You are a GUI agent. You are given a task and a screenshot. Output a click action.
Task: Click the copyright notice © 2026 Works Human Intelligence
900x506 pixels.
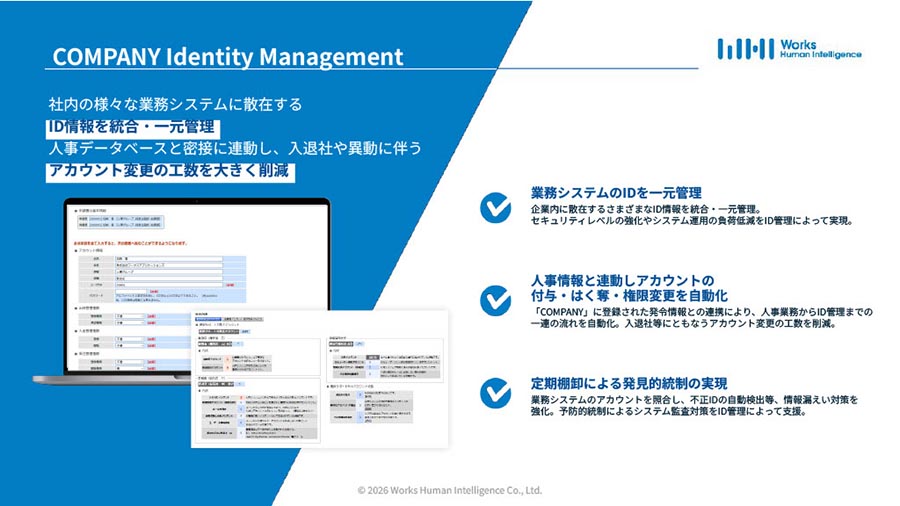(449, 491)
